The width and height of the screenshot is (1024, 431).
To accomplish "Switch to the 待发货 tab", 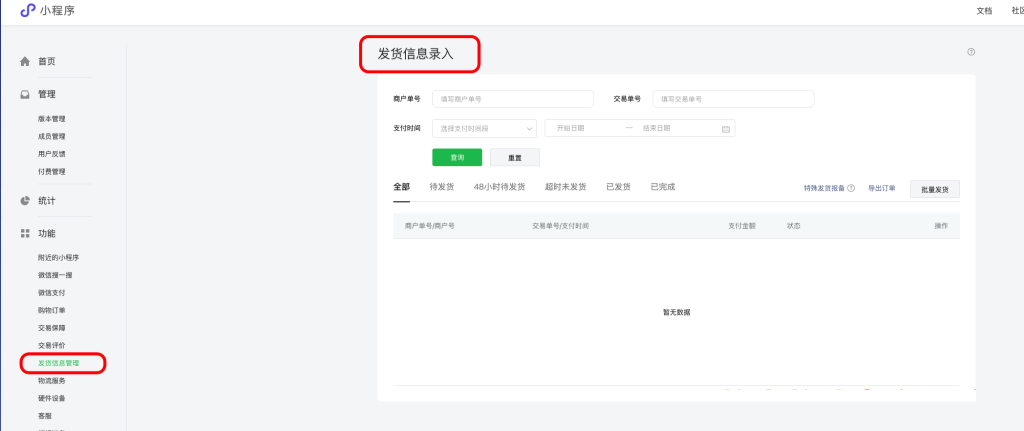I will (x=441, y=187).
